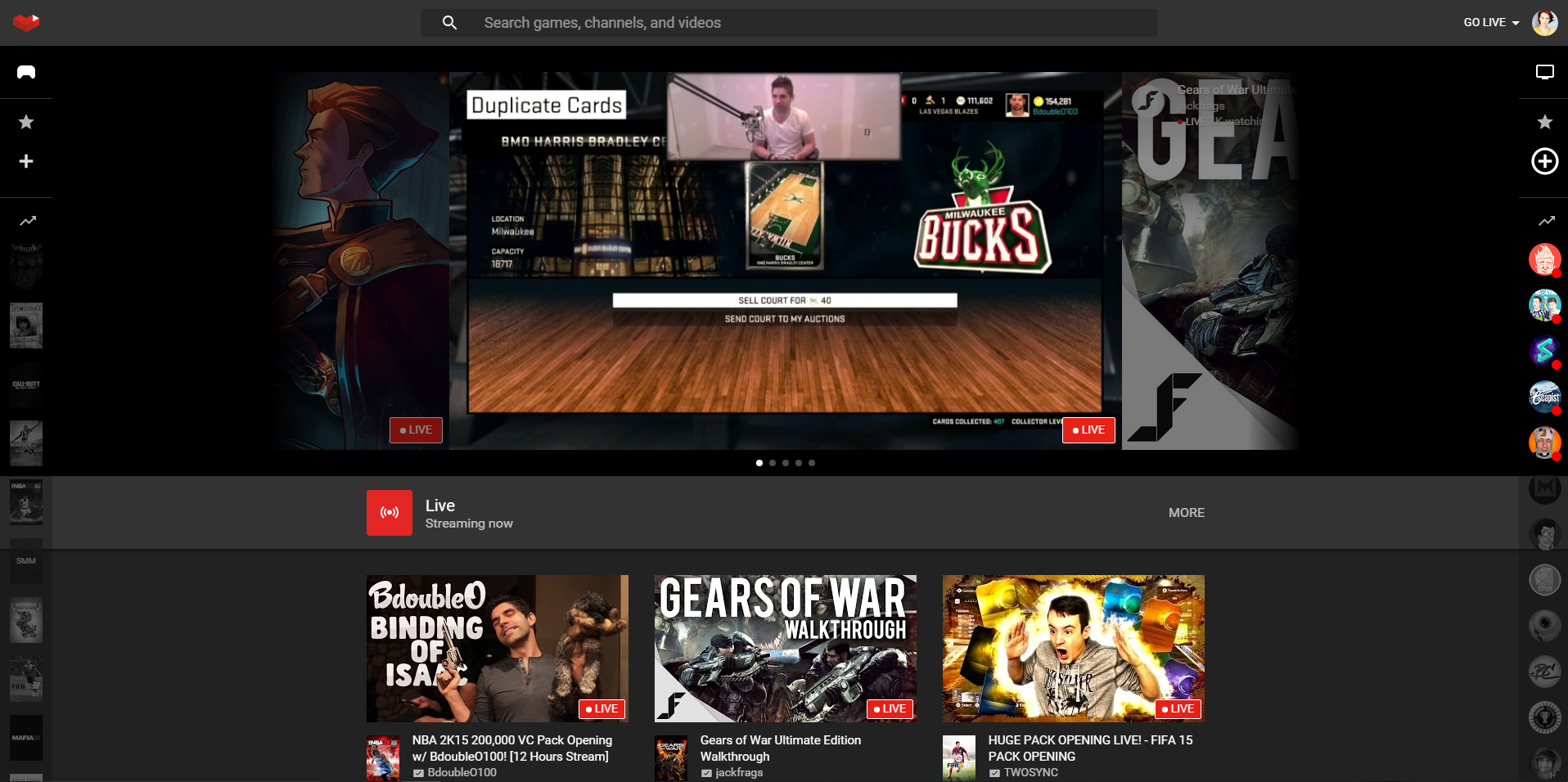Open the Live Streaming now heading
1568x782 pixels.
[469, 514]
